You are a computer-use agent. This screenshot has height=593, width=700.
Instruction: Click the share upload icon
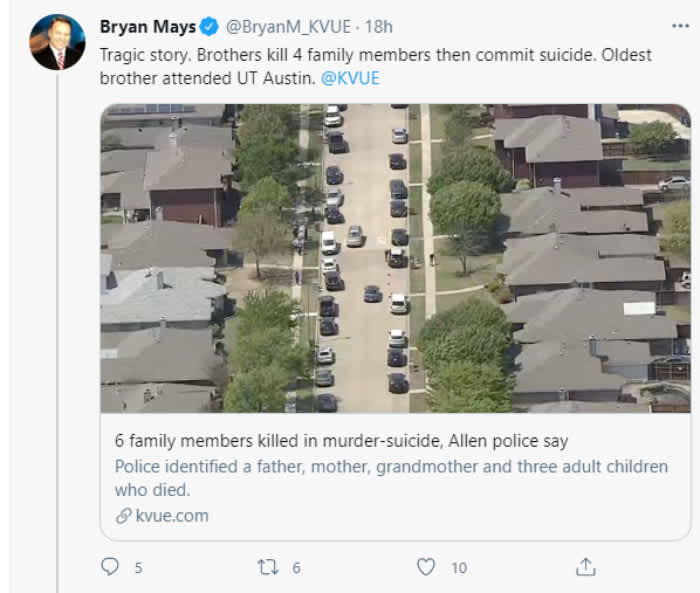click(x=585, y=567)
